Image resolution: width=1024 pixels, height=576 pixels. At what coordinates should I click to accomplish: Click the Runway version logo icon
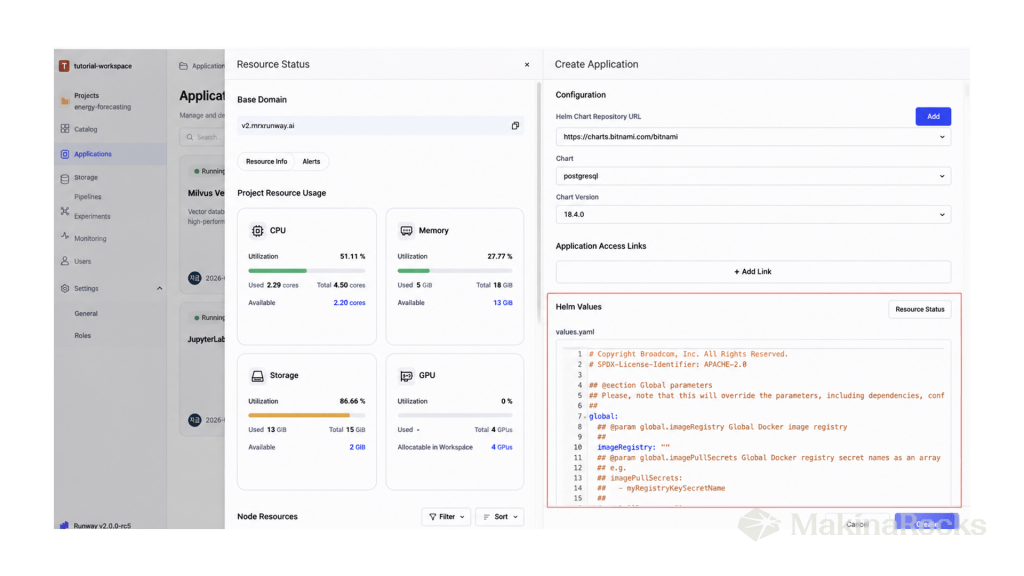tap(64, 525)
